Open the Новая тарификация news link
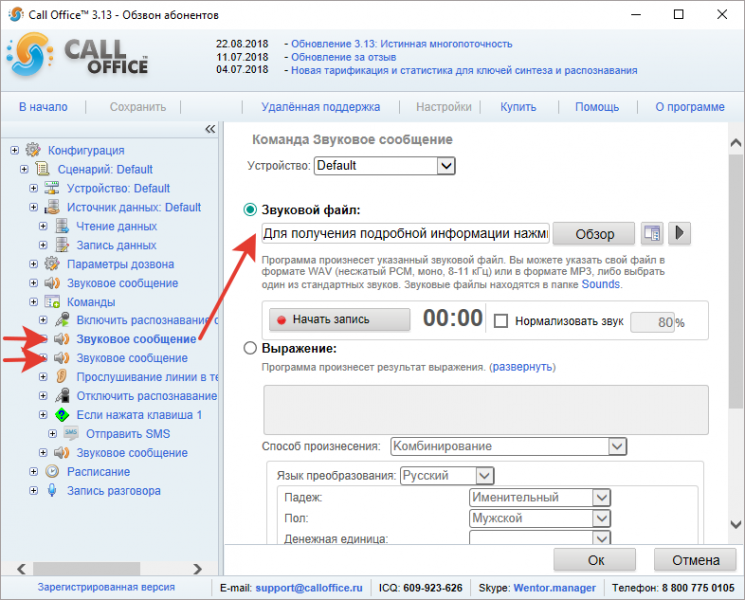This screenshot has height=600, width=745. point(464,70)
